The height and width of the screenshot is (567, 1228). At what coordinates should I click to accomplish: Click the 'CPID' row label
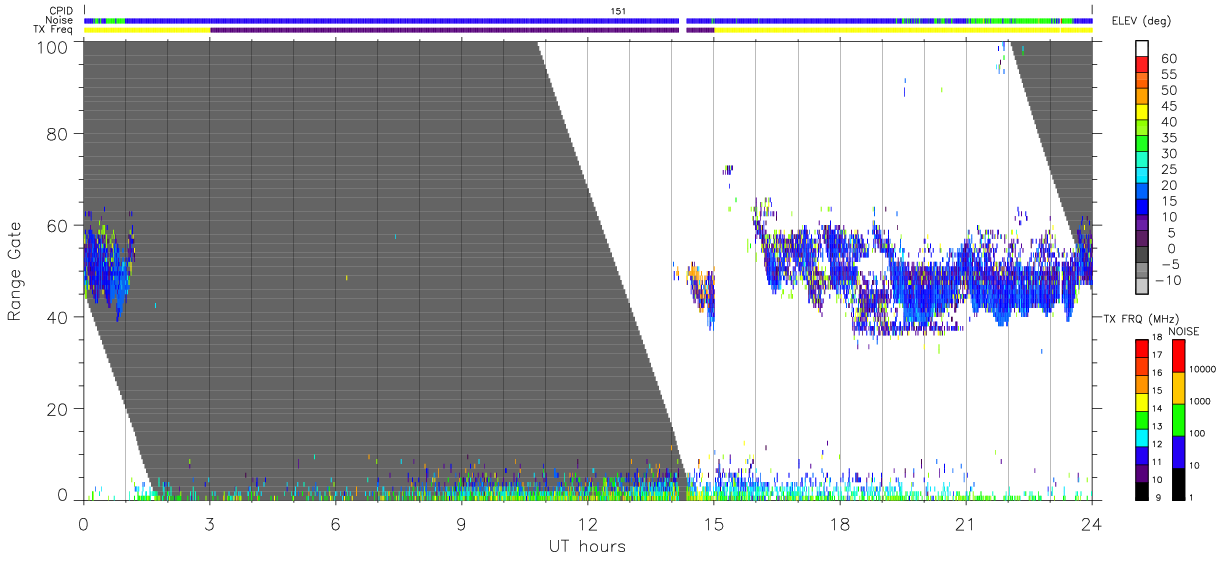point(61,10)
